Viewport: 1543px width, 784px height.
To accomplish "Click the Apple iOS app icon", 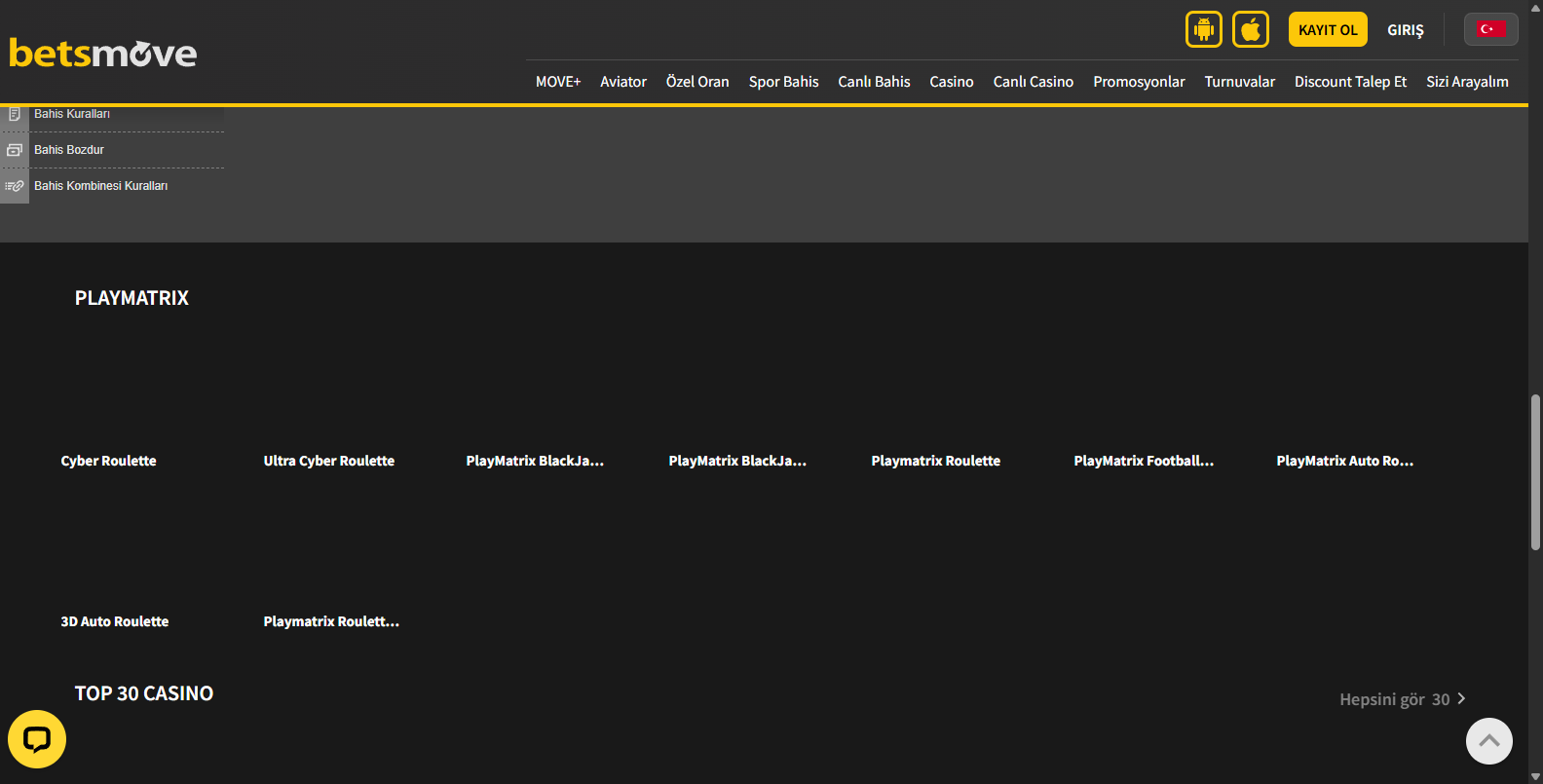I will click(x=1251, y=29).
